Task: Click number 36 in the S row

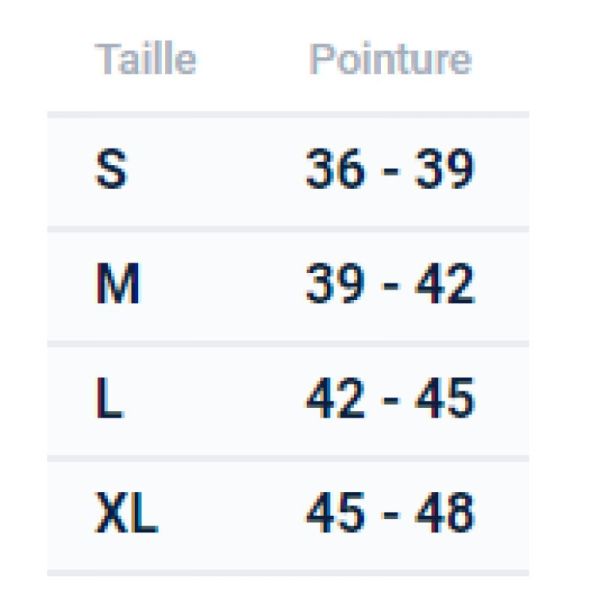Action: [x=335, y=169]
